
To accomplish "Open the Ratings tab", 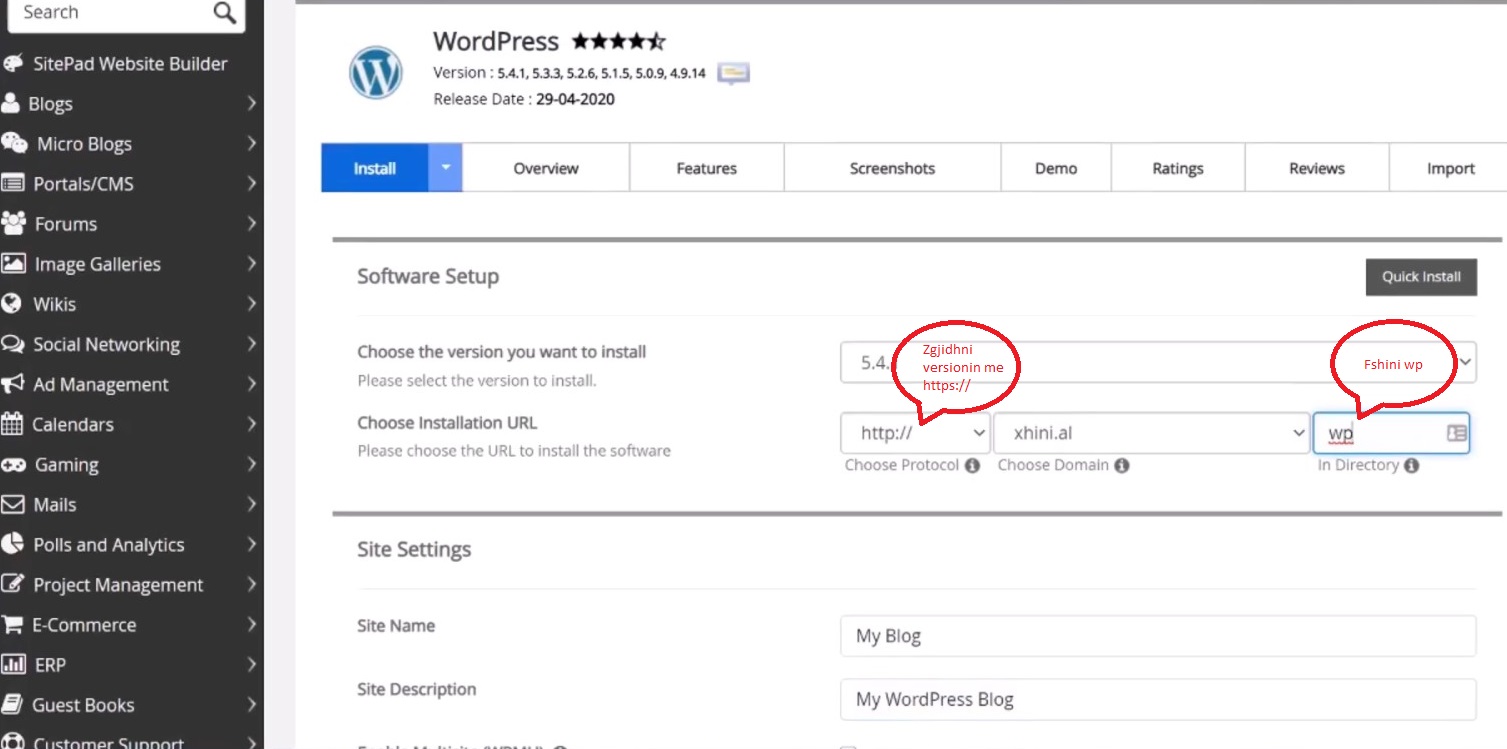I will 1178,168.
